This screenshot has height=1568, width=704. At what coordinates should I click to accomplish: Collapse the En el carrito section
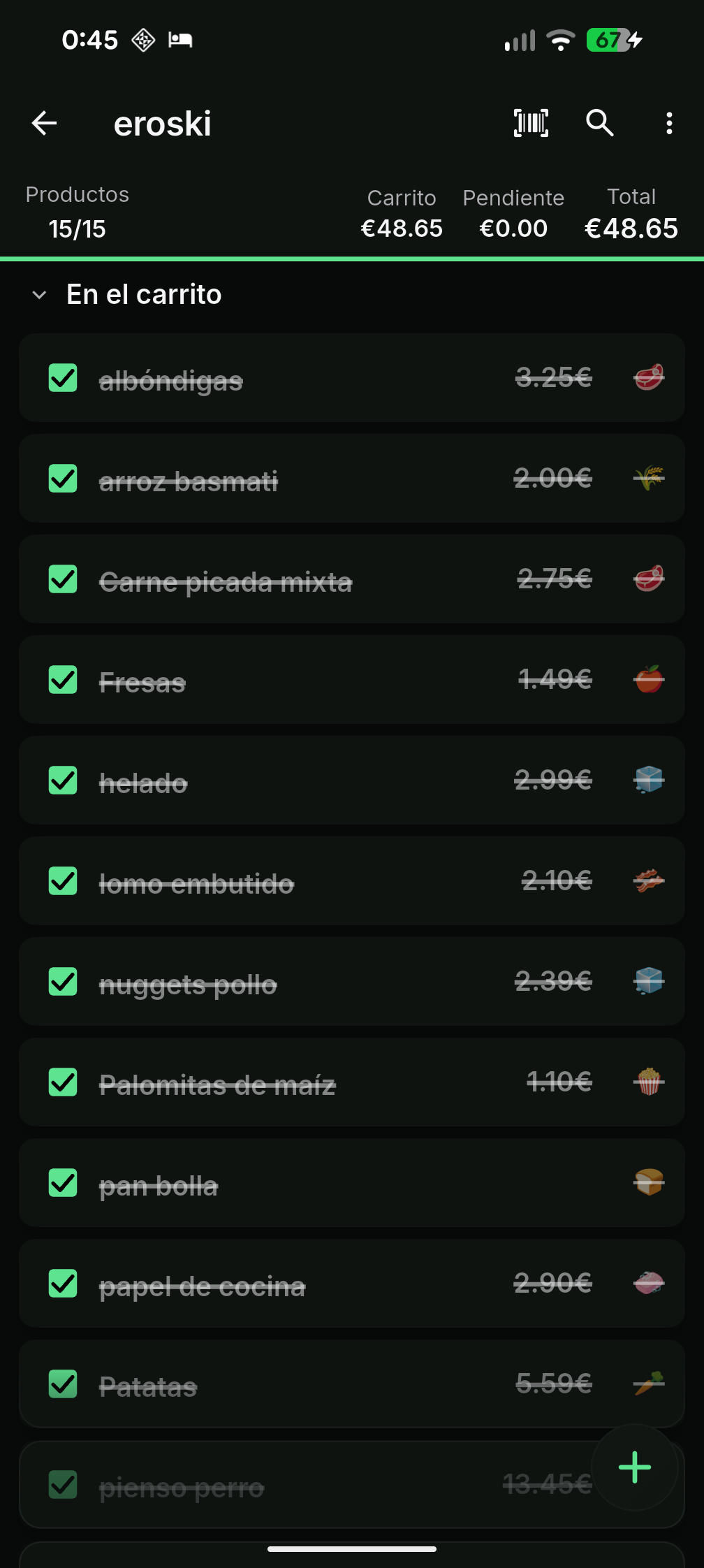[x=40, y=295]
